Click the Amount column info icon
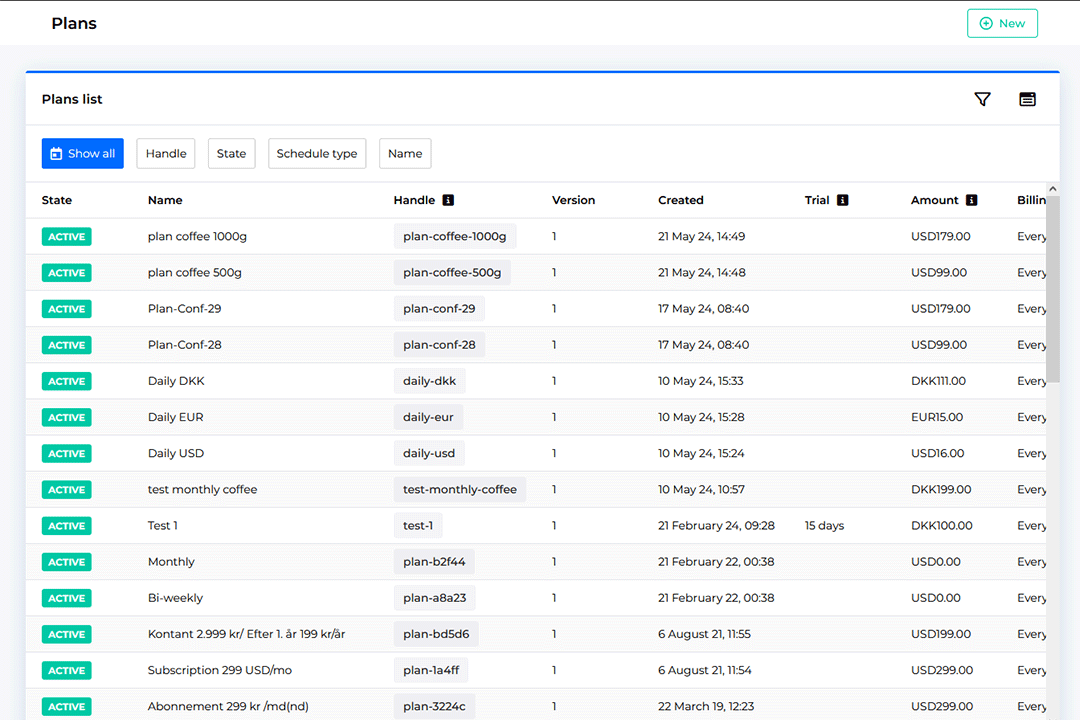The width and height of the screenshot is (1080, 720). [x=971, y=200]
